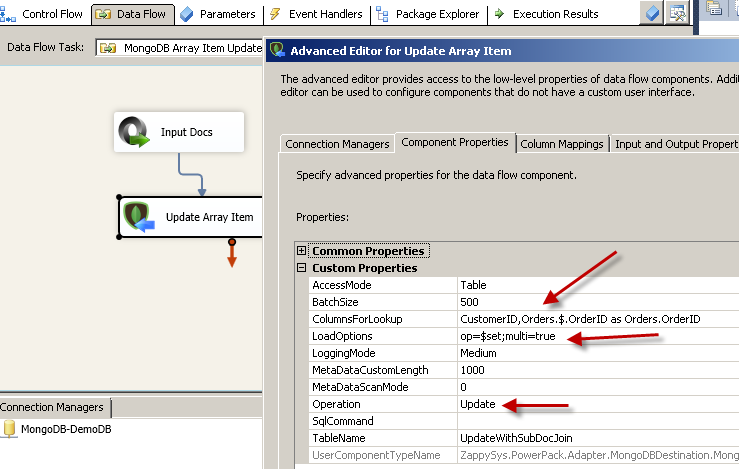This screenshot has height=469, width=739.
Task: Select the AccessMode property row
Action: point(524,285)
